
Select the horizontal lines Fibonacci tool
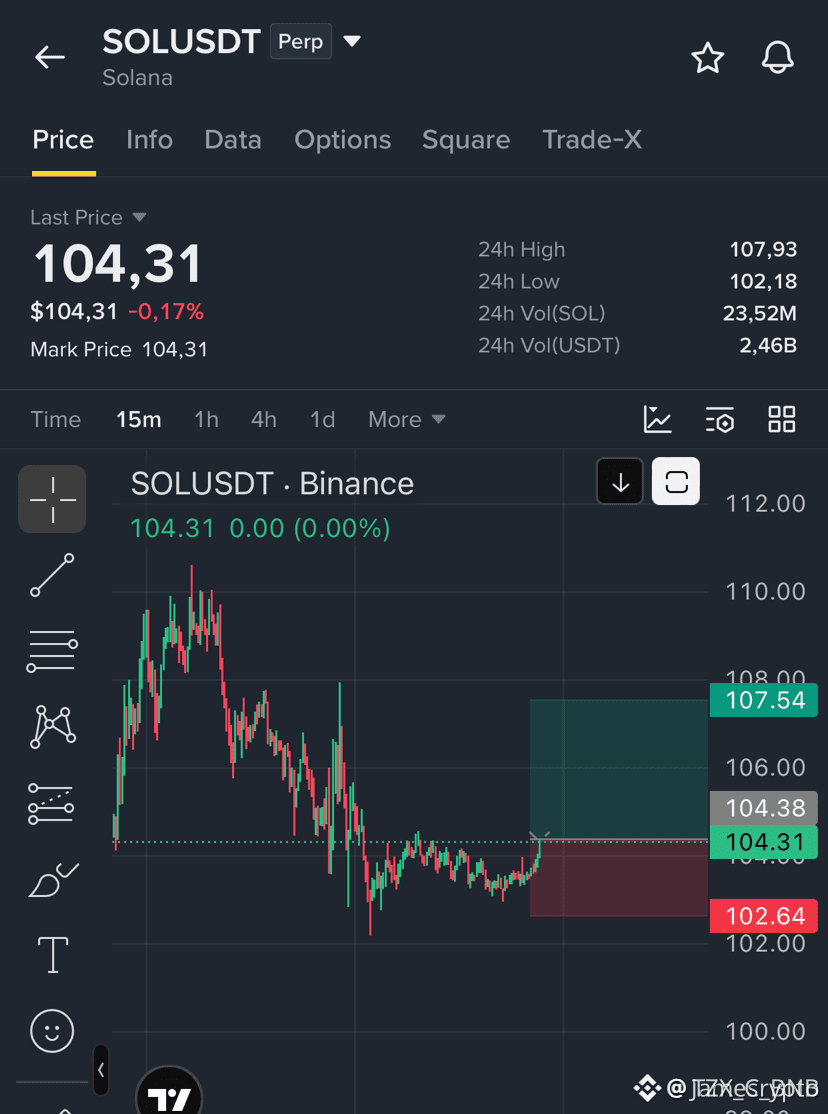[x=52, y=650]
